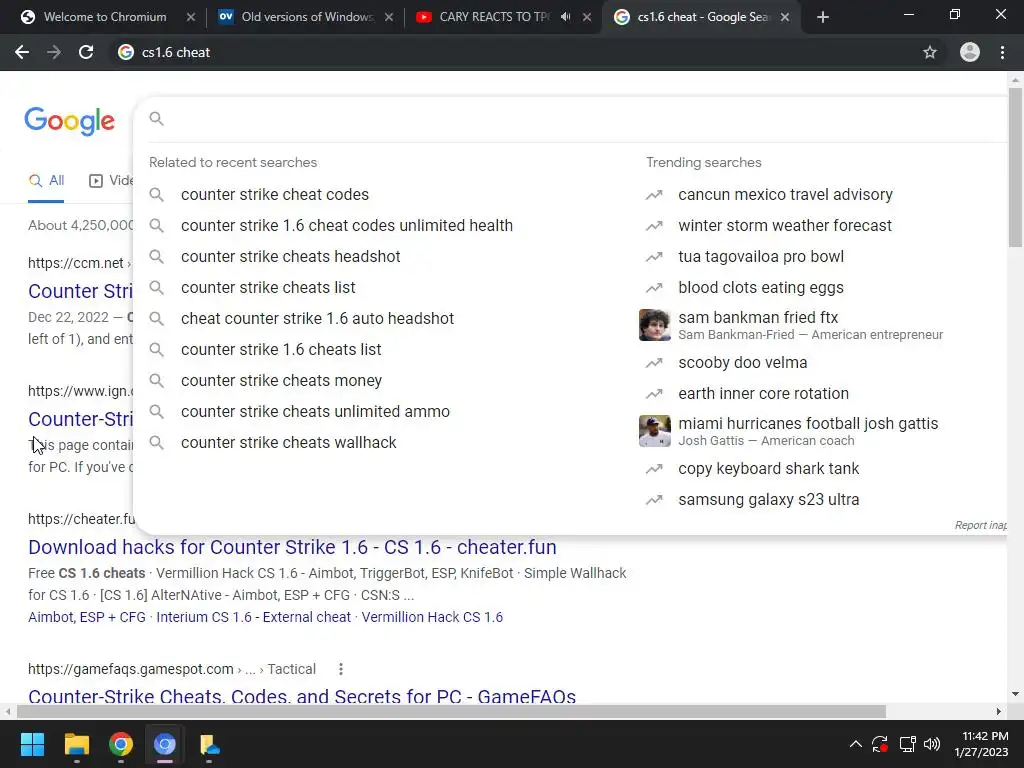1024x768 pixels.
Task: Click the vertical scrollbar thumb
Action: [x=1015, y=167]
